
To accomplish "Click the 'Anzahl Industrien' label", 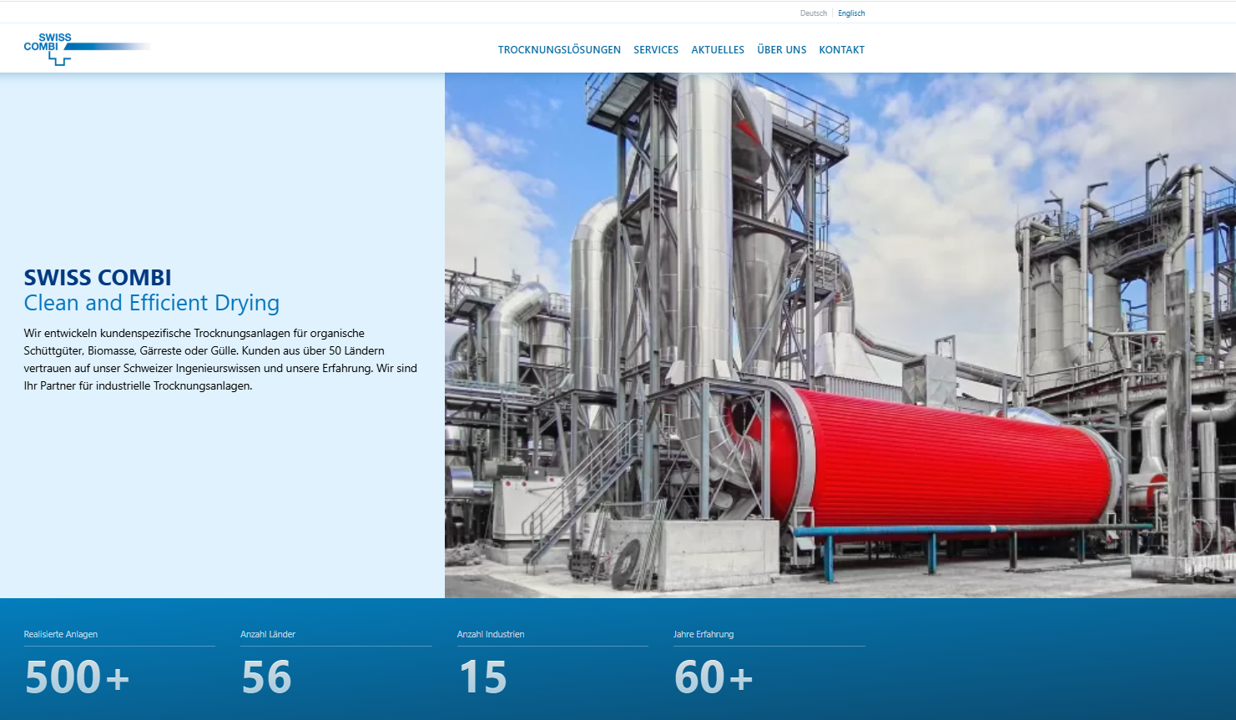I will click(x=490, y=634).
